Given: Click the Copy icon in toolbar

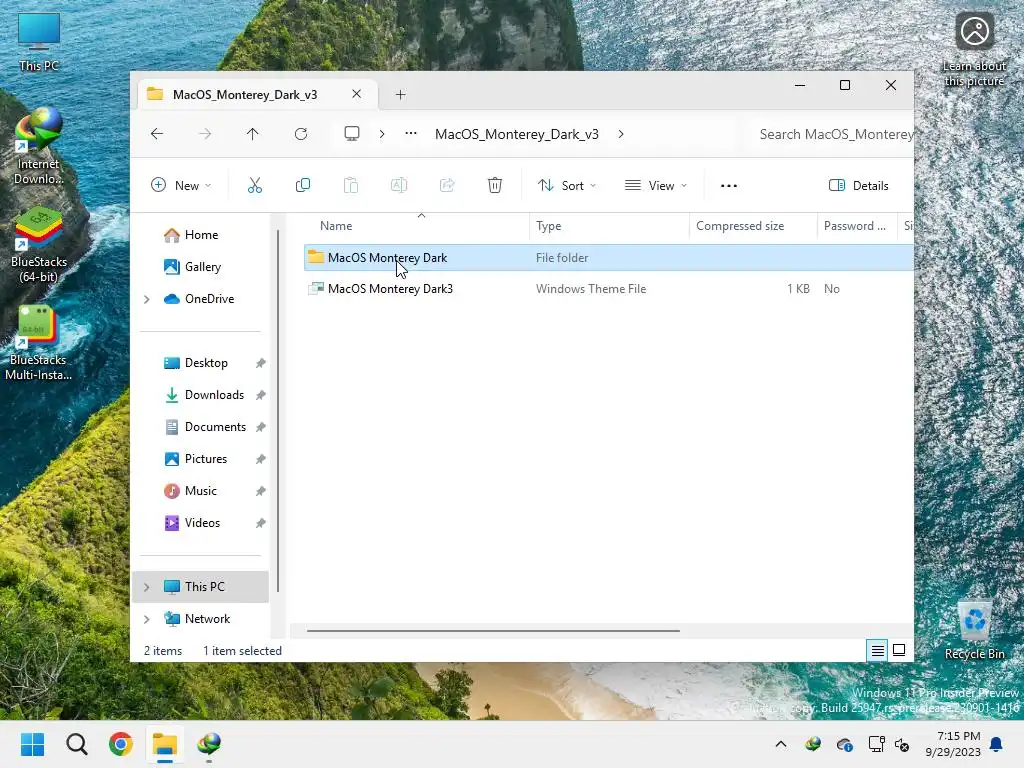Looking at the screenshot, I should pyautogui.click(x=302, y=185).
